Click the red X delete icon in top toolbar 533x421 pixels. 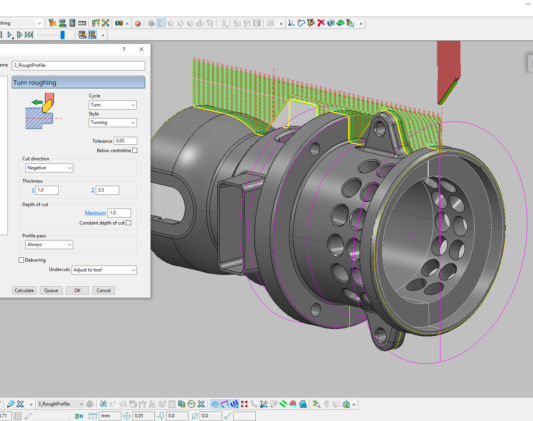[x=321, y=23]
